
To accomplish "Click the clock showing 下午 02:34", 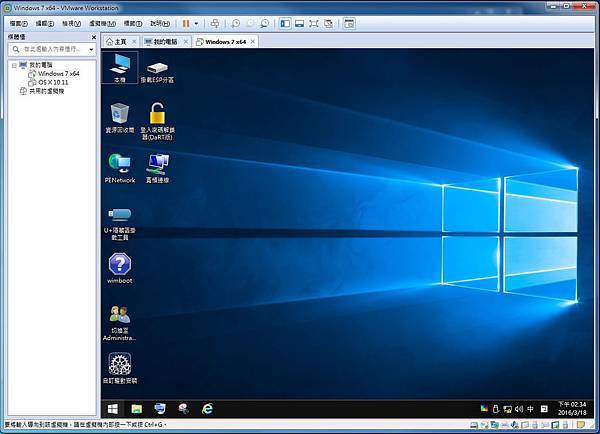I will [572, 408].
